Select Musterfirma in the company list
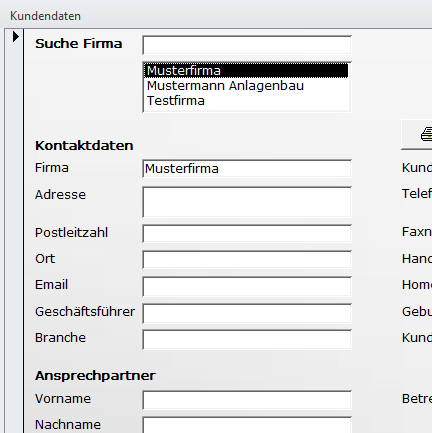 (247, 71)
